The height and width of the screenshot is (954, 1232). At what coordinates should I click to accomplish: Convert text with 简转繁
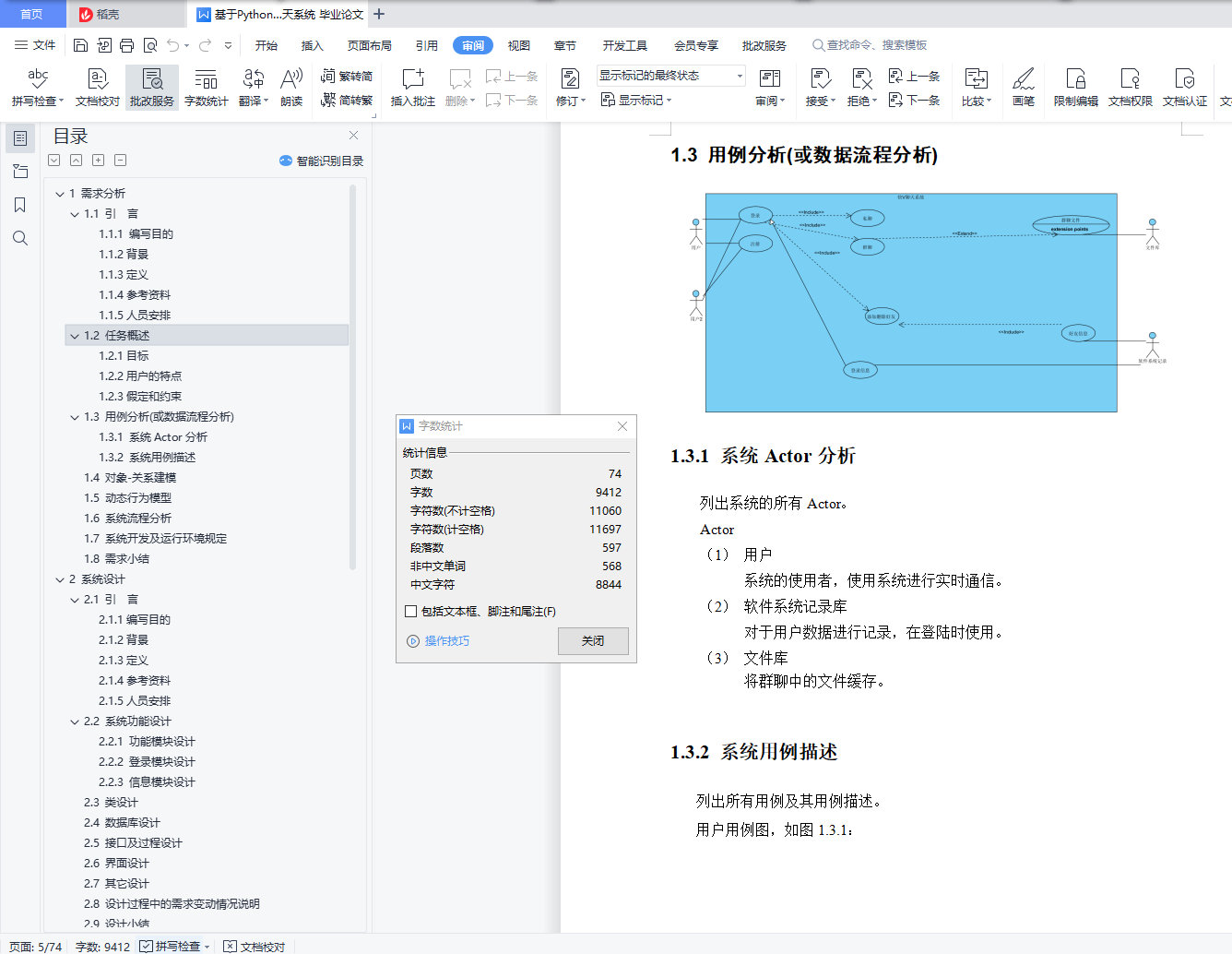pyautogui.click(x=347, y=100)
